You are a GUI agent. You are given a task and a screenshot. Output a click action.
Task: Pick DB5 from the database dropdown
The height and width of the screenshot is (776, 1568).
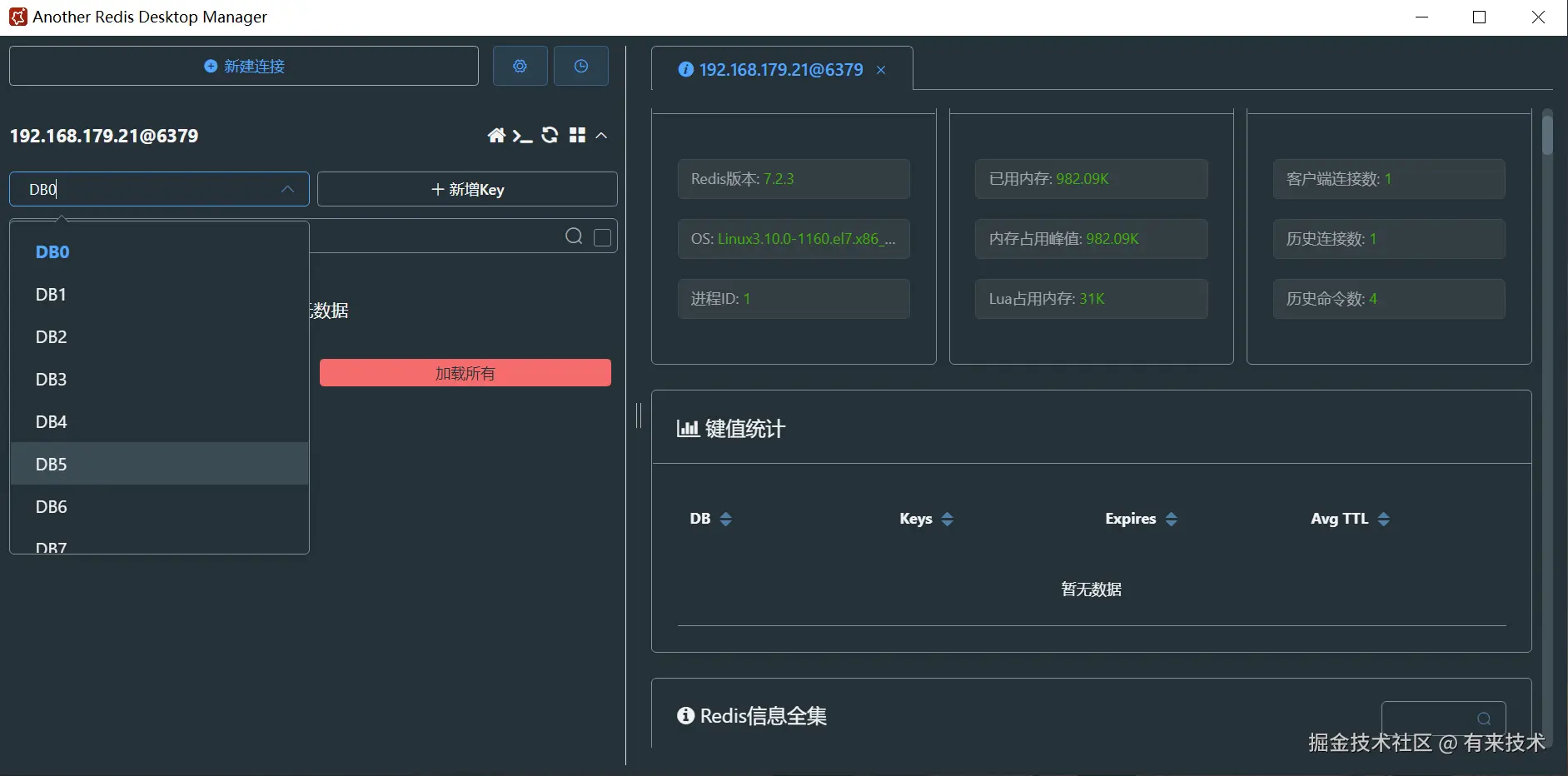159,464
